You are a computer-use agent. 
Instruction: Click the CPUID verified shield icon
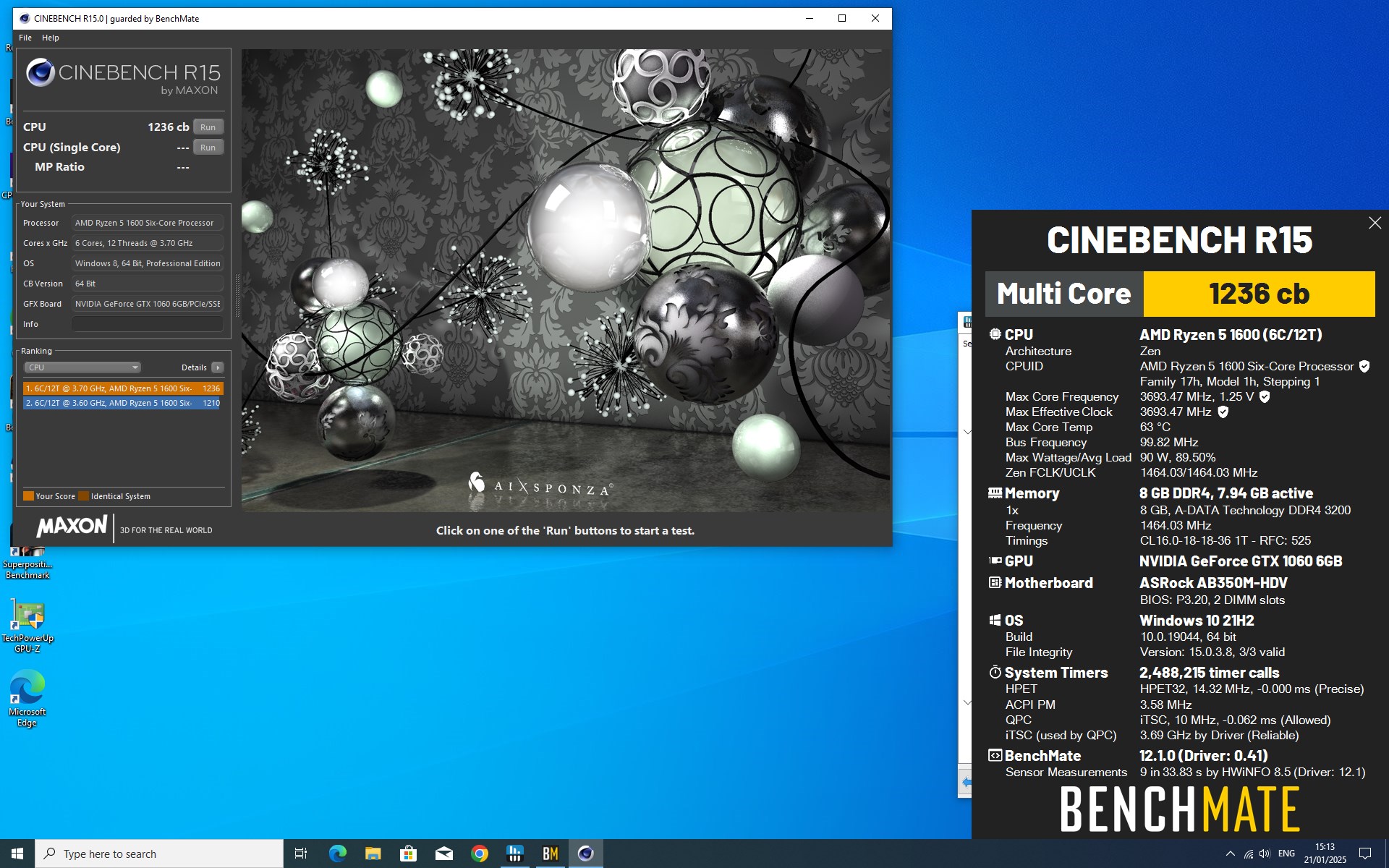point(1364,366)
